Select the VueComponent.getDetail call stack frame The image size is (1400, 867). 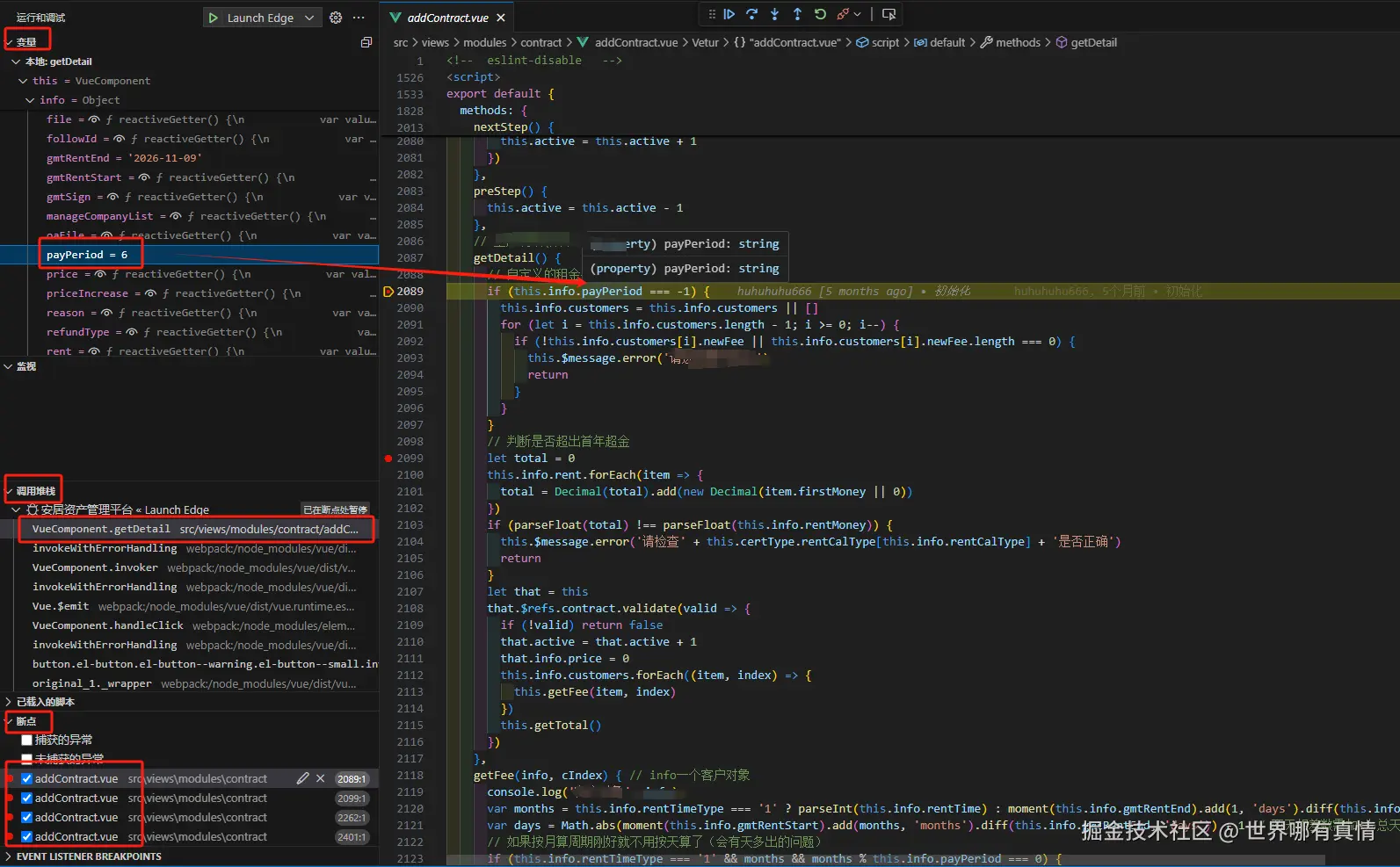[101, 529]
